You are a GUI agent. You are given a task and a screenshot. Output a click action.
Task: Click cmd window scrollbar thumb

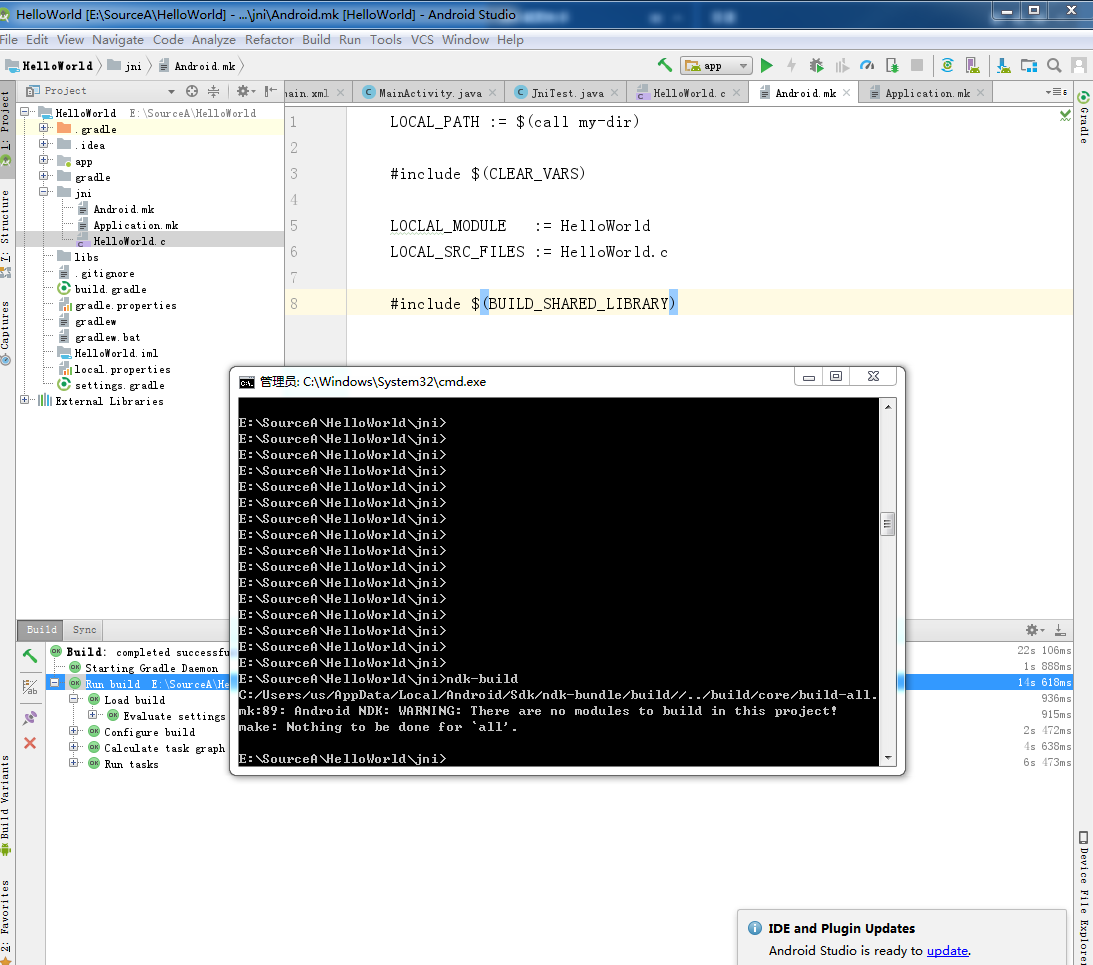887,524
